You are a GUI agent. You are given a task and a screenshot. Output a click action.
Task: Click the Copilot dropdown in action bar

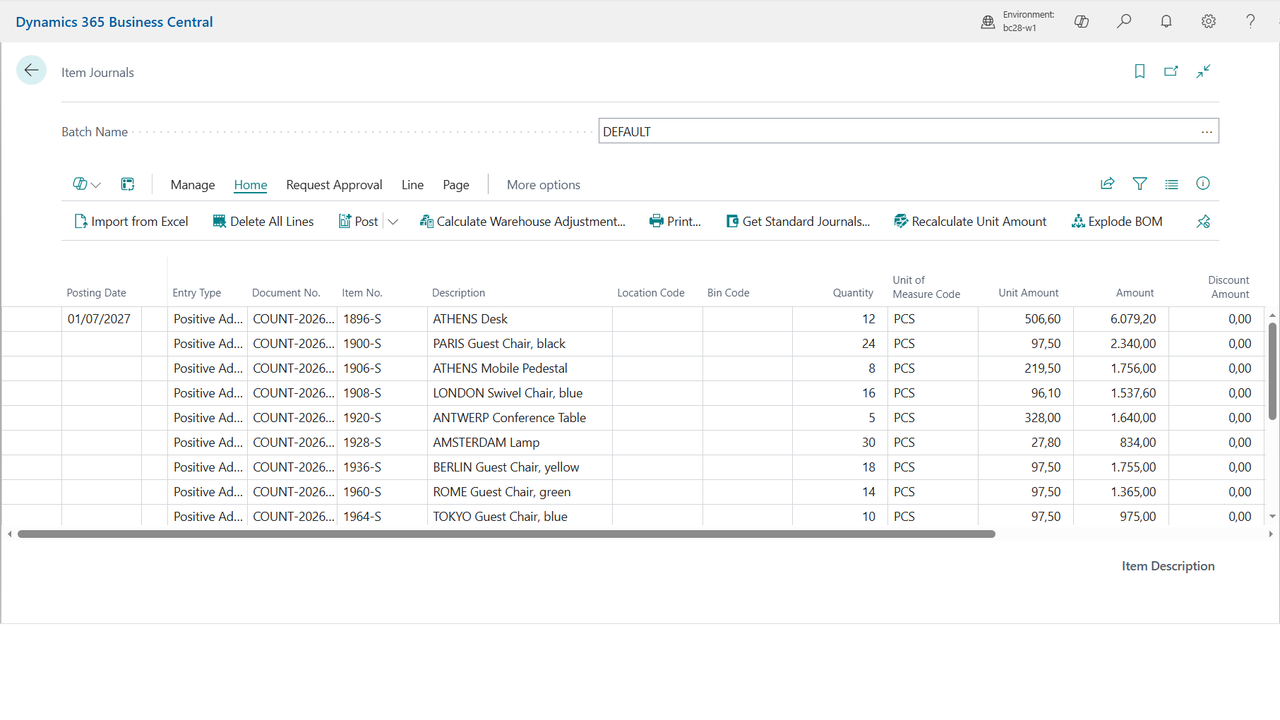click(87, 184)
